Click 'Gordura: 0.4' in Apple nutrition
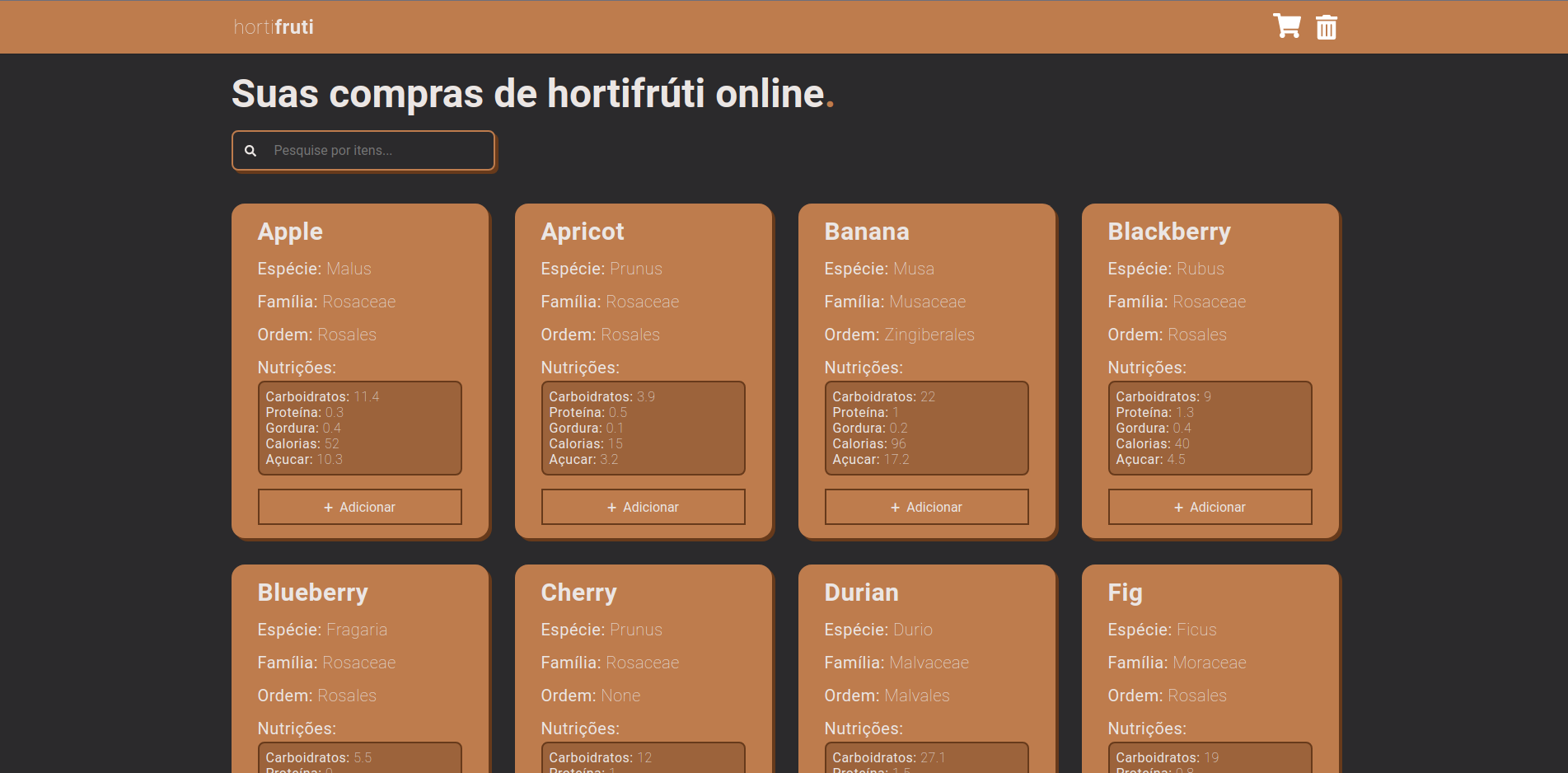Image resolution: width=1568 pixels, height=773 pixels. tap(303, 428)
